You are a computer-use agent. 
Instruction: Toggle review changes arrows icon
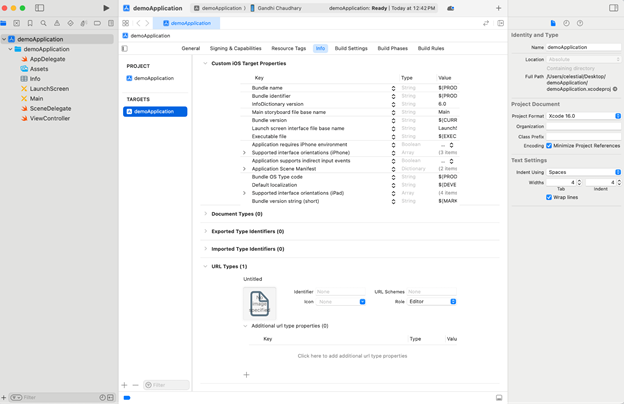pyautogui.click(x=486, y=23)
